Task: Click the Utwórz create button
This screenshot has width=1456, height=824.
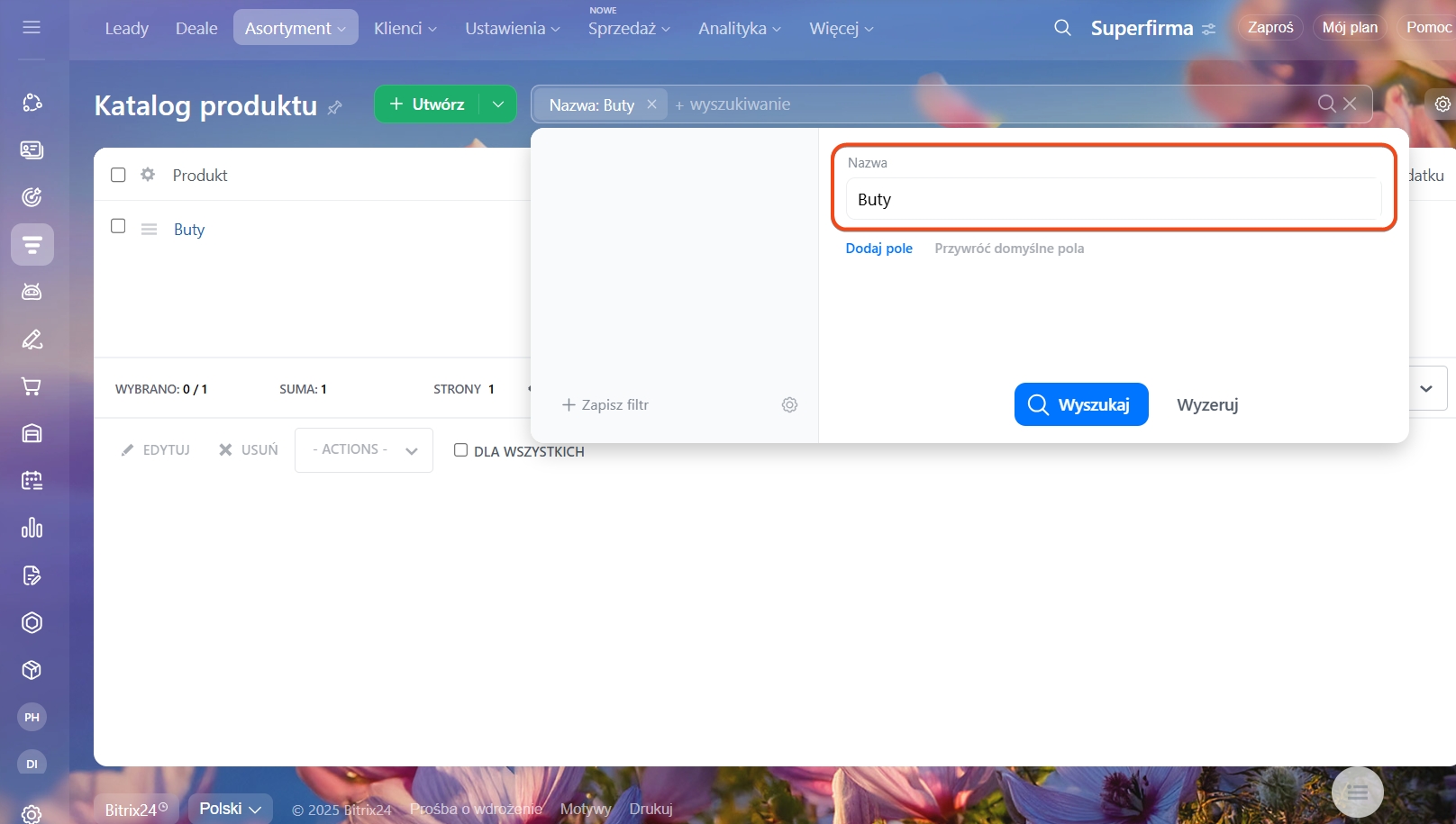Action: pyautogui.click(x=427, y=104)
